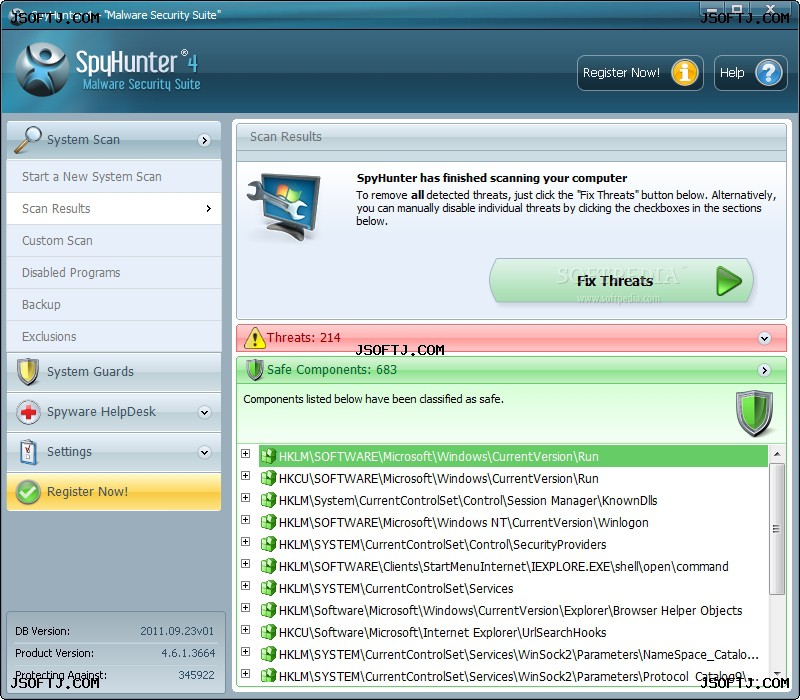800x700 pixels.
Task: Click the results list scrollbar thumb
Action: [777, 529]
